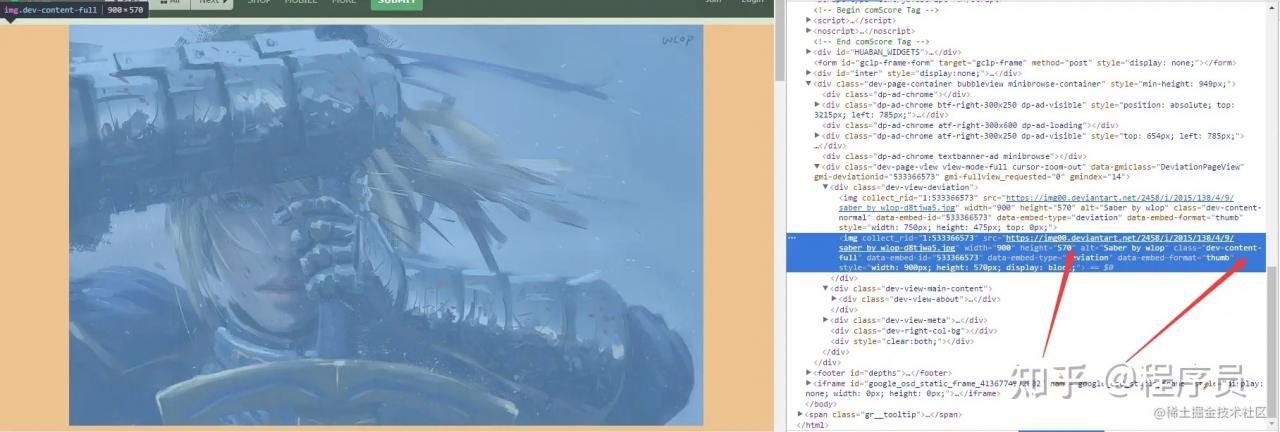This screenshot has height=432, width=1280.
Task: Expand the noscript node
Action: point(810,31)
